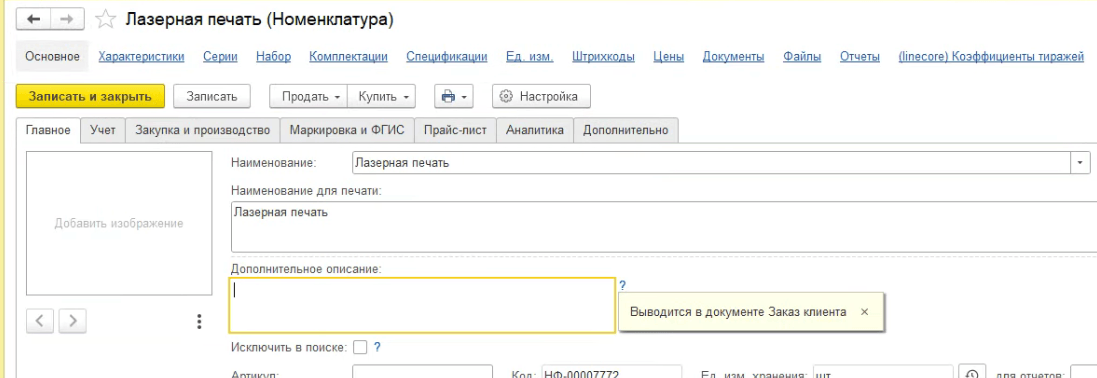
Task: Open the Ед. изм. link
Action: click(530, 57)
